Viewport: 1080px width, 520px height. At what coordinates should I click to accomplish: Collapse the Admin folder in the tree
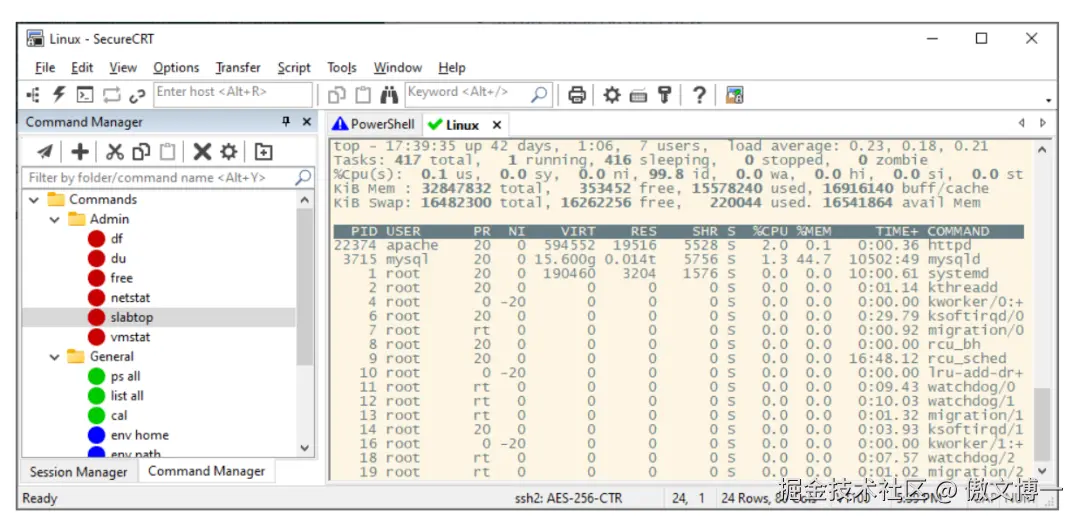[x=55, y=219]
